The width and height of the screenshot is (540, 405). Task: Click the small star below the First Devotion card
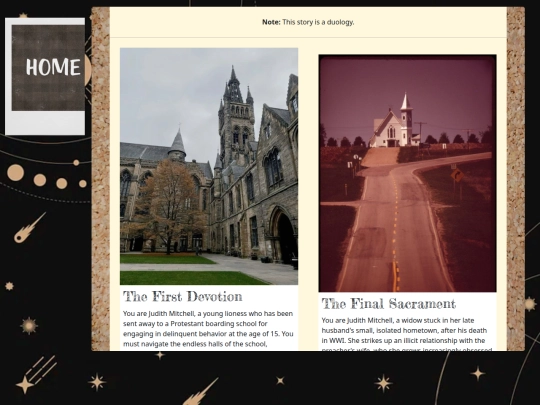coord(159,355)
